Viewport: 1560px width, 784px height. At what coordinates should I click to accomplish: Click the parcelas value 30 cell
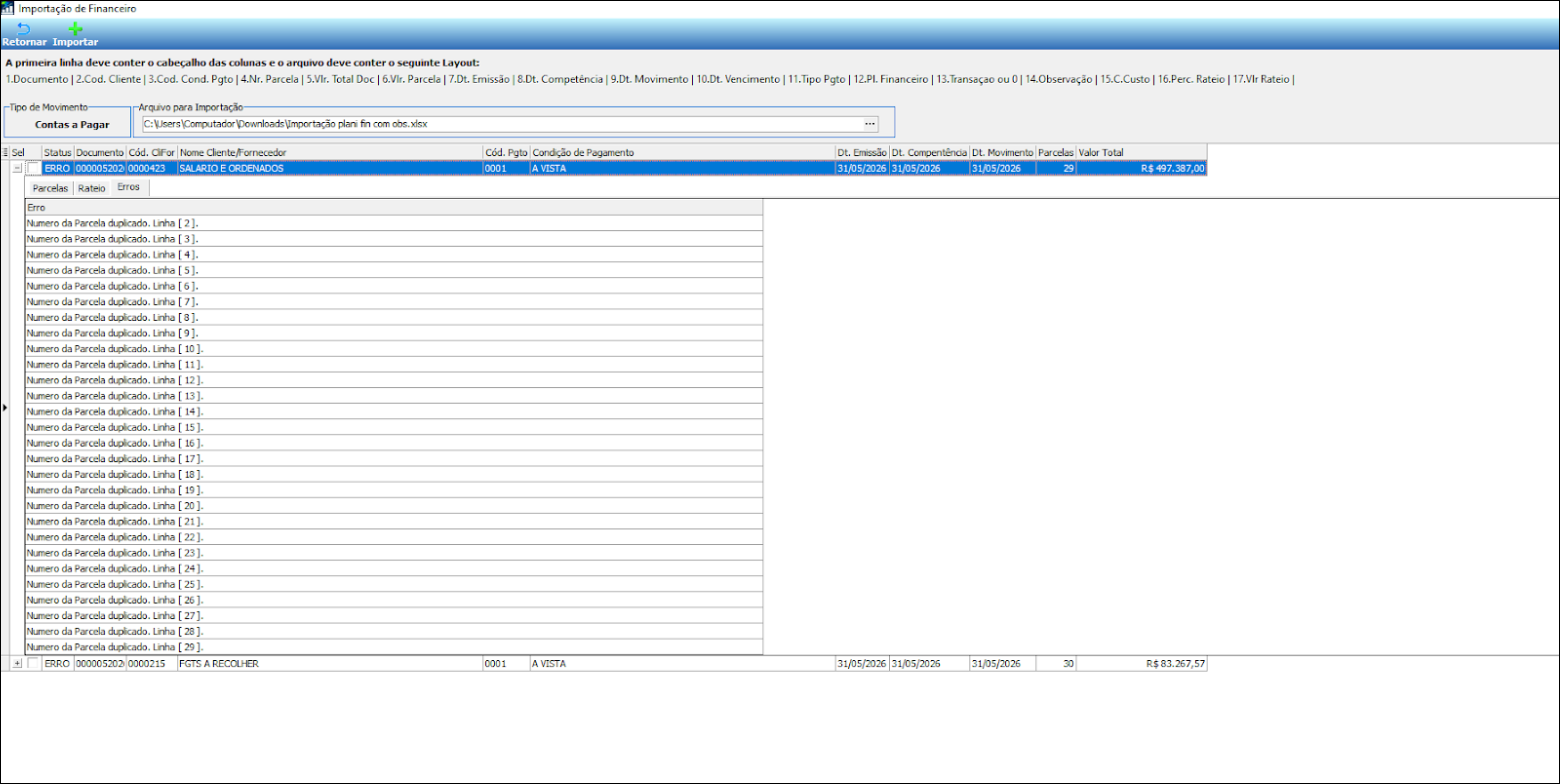pos(1056,663)
